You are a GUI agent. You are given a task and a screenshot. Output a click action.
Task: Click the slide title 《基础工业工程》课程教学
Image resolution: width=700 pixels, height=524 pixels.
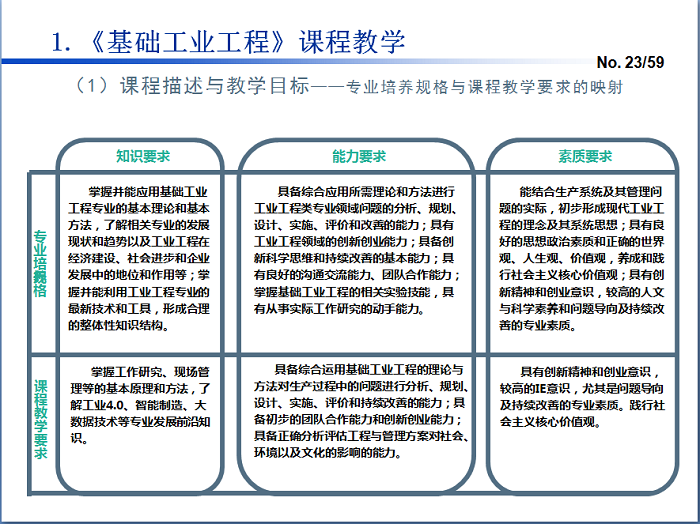click(228, 42)
